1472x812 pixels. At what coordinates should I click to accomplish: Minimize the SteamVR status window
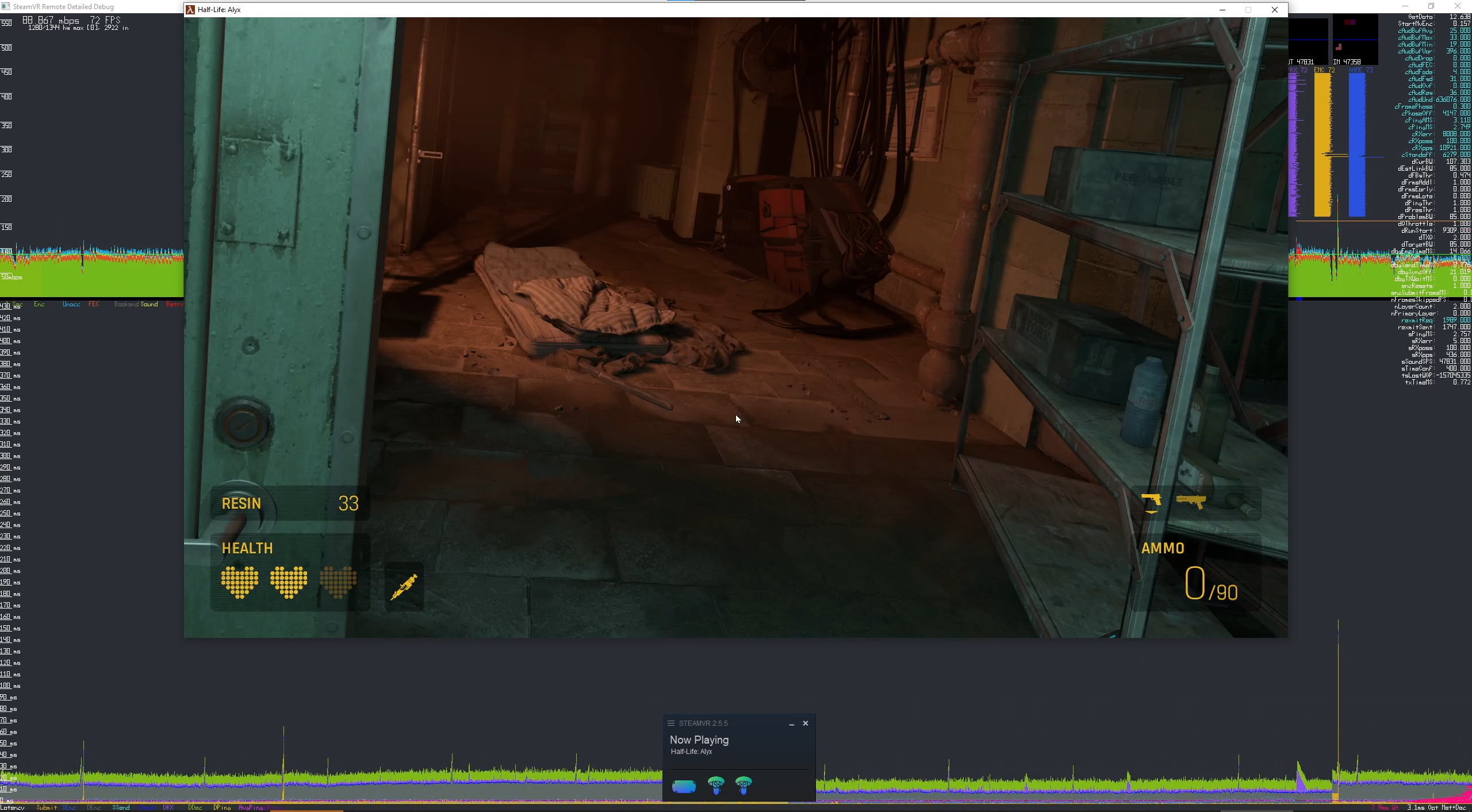point(792,724)
